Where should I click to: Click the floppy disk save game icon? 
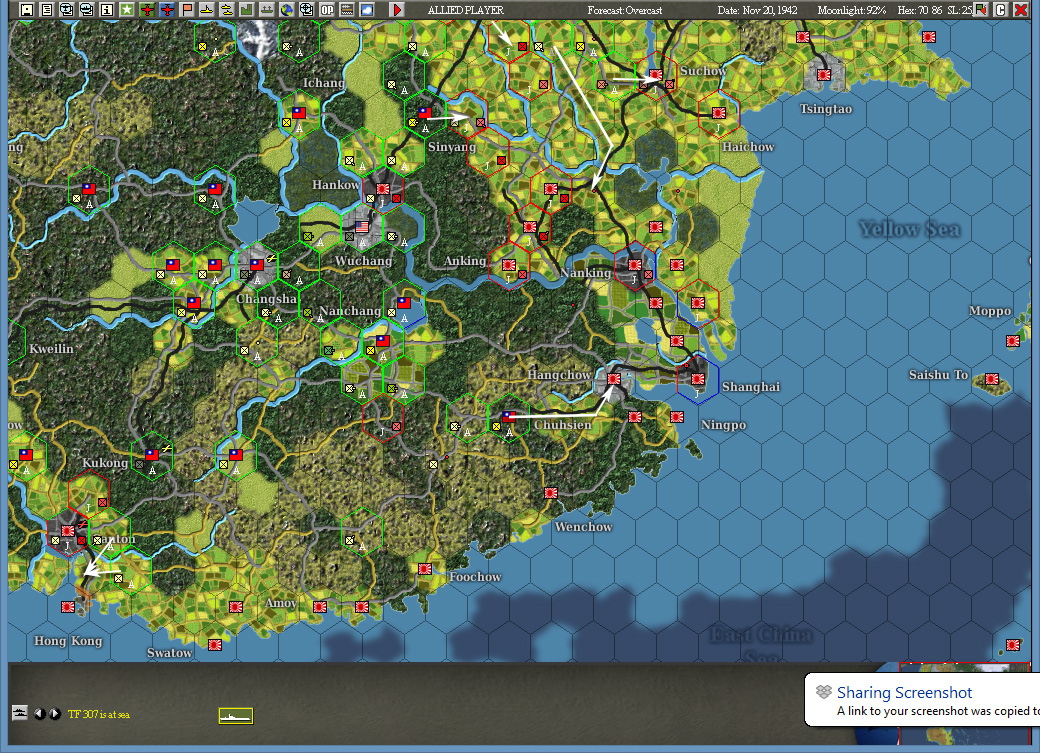coord(27,9)
